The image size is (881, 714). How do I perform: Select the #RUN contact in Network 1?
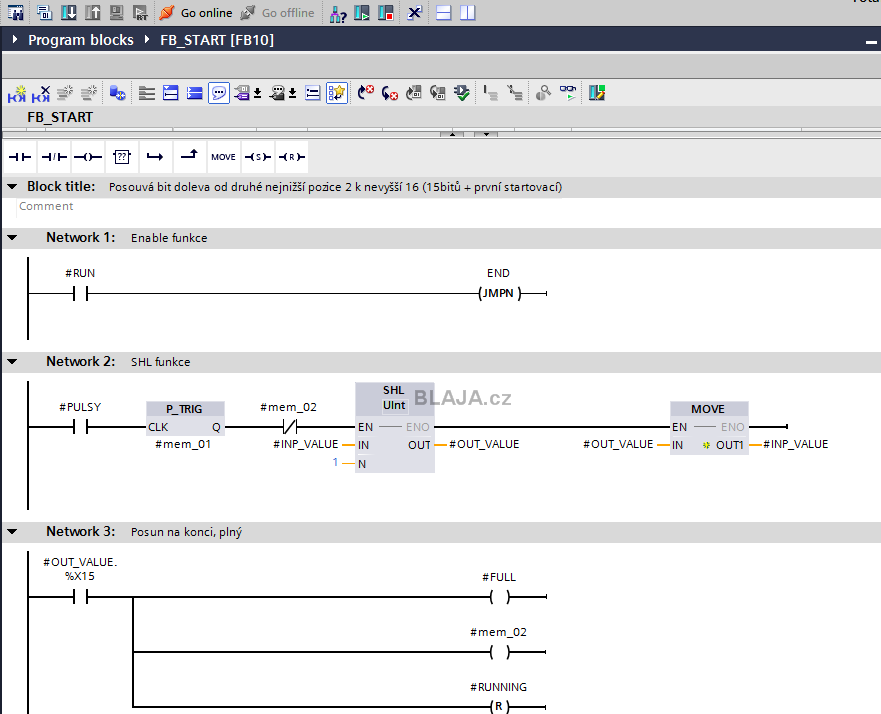pyautogui.click(x=80, y=293)
